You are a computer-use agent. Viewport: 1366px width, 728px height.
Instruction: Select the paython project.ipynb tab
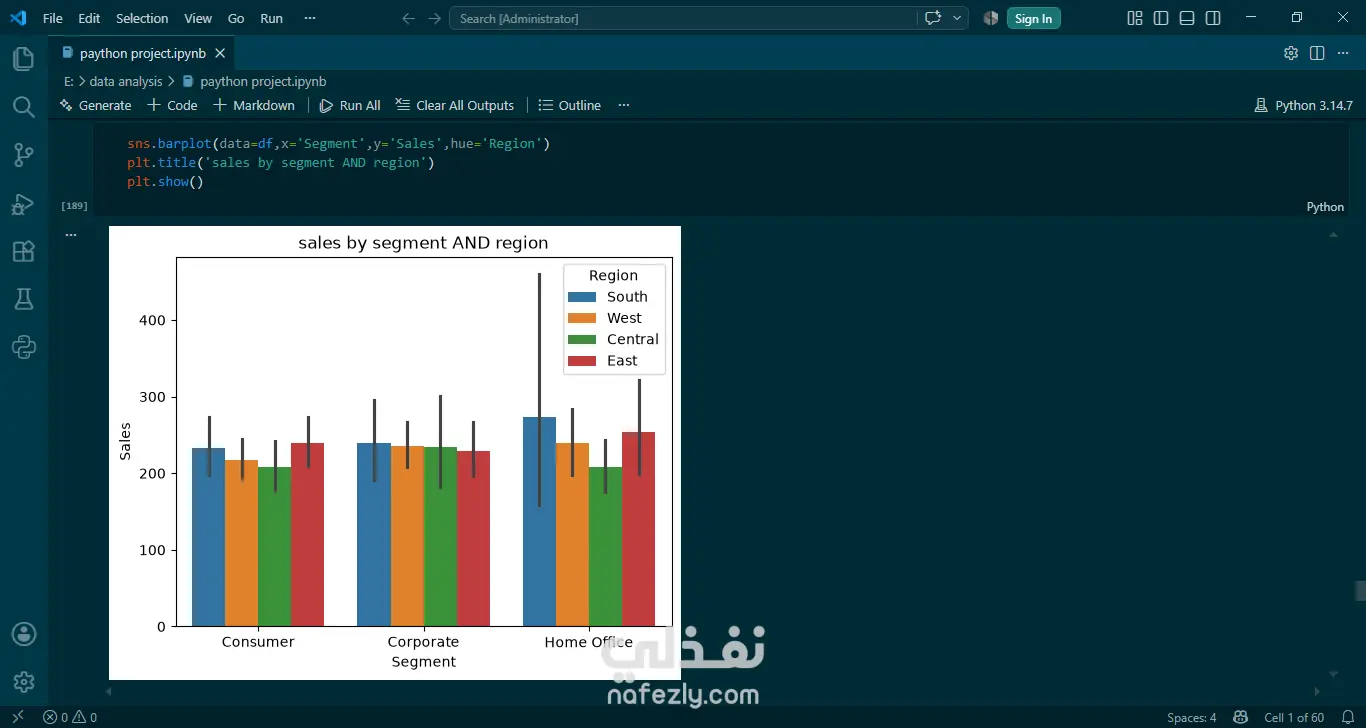pos(142,53)
